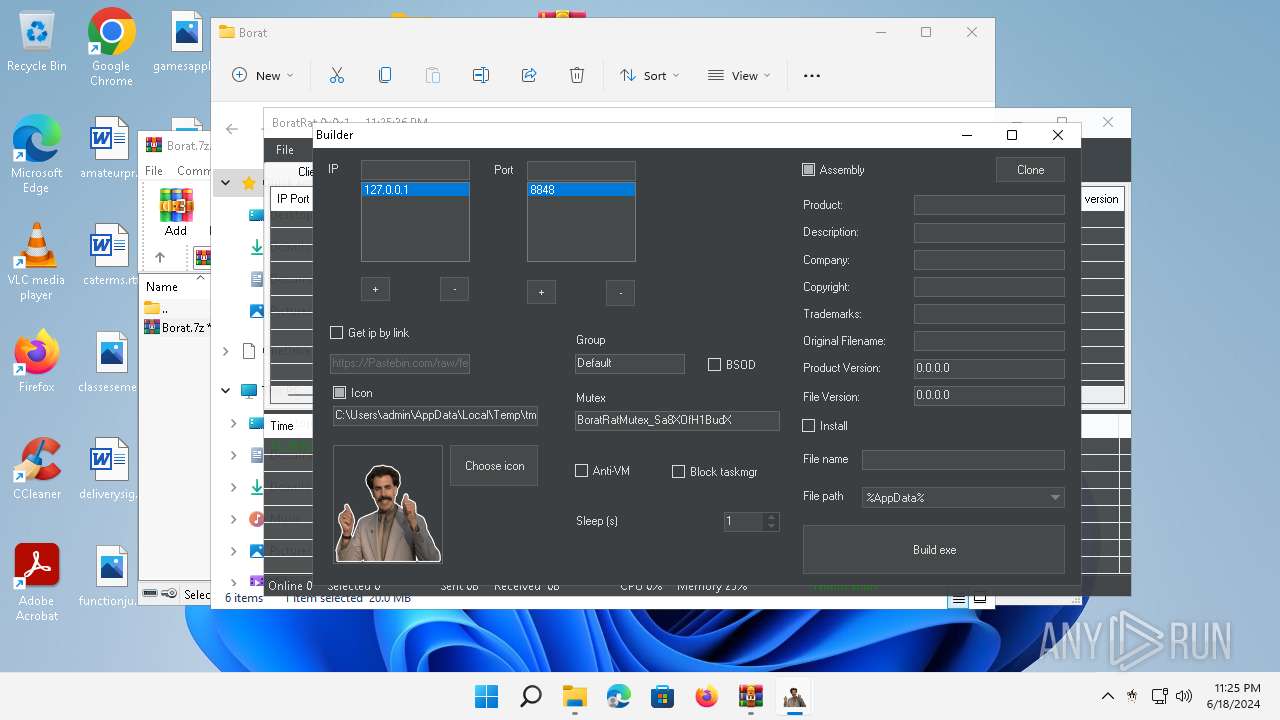
Task: Collapse the starred Quick access tree node
Action: point(226,183)
